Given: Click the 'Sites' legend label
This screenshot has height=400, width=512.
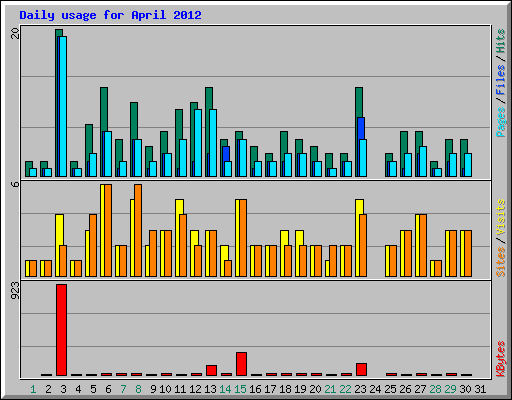Looking at the screenshot, I should tap(500, 262).
